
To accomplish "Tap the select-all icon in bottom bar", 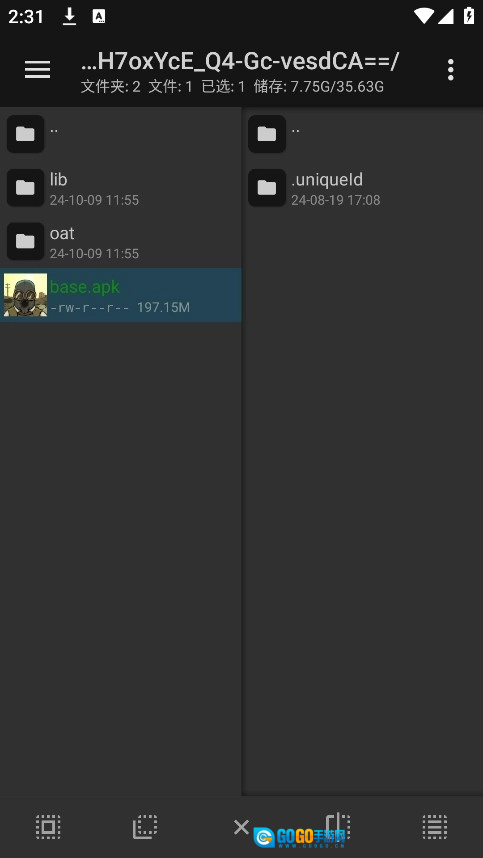I will 48,826.
